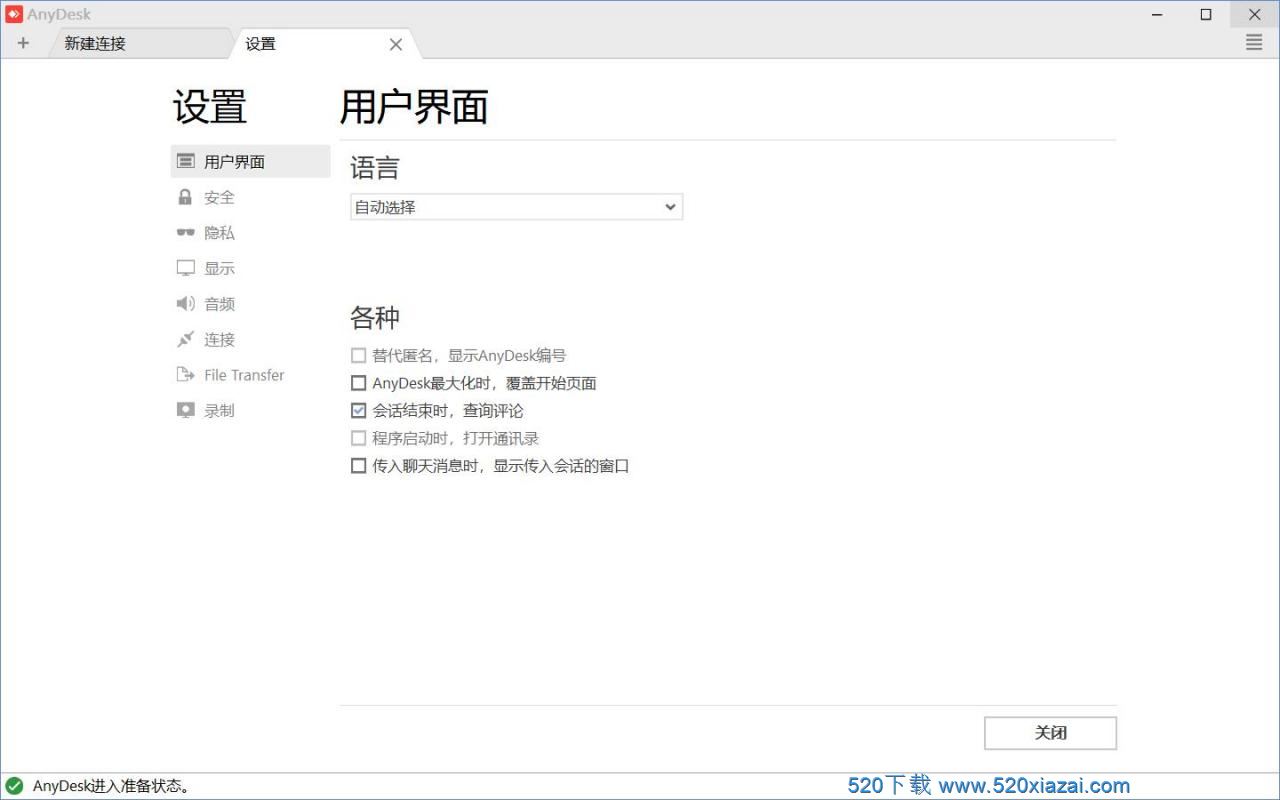Open the 语言 自动选择 dropdown
The image size is (1280, 800).
(516, 207)
